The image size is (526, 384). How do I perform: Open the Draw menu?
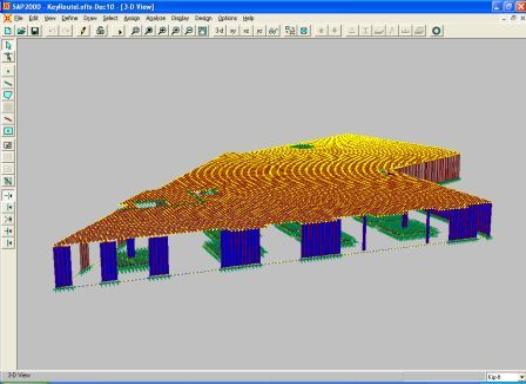point(90,18)
